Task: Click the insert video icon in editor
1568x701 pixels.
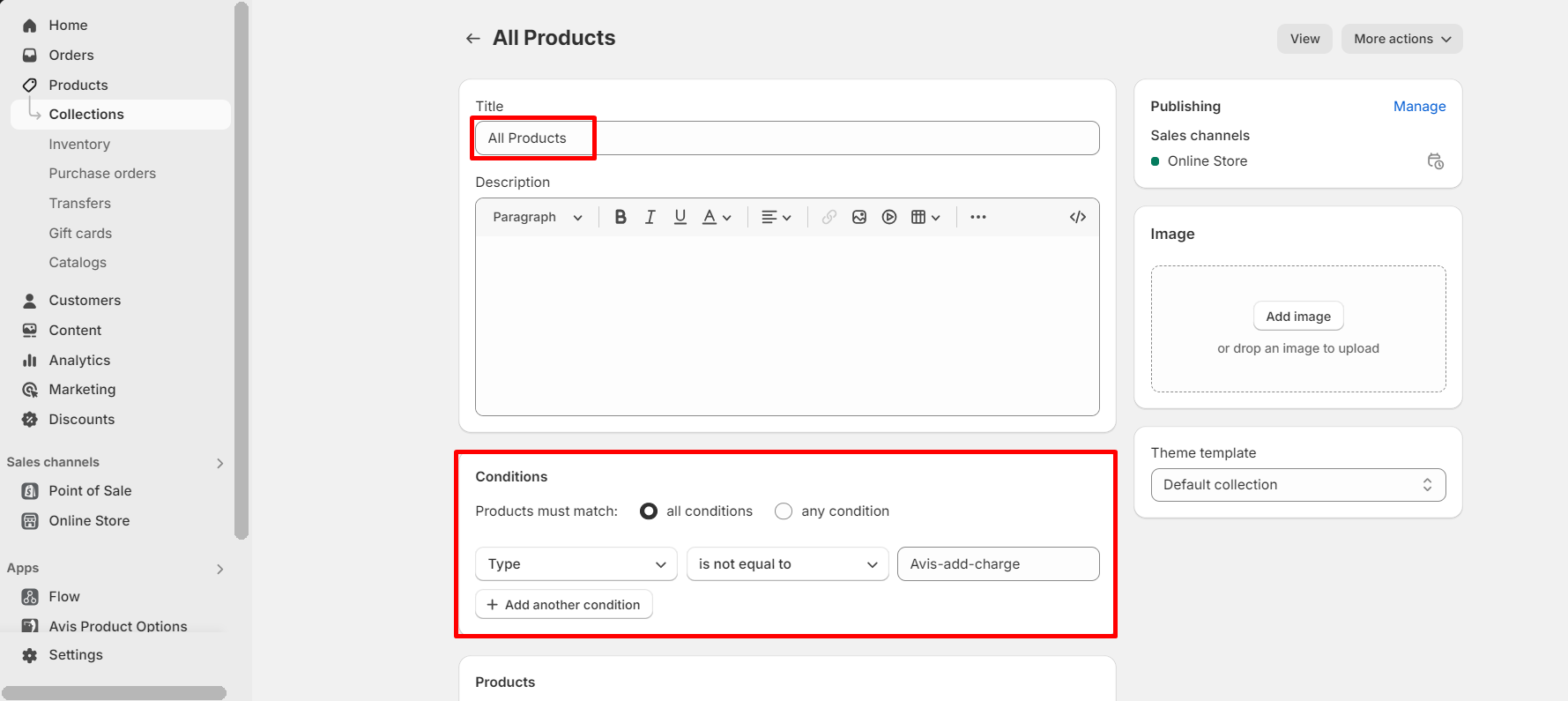Action: 889,217
